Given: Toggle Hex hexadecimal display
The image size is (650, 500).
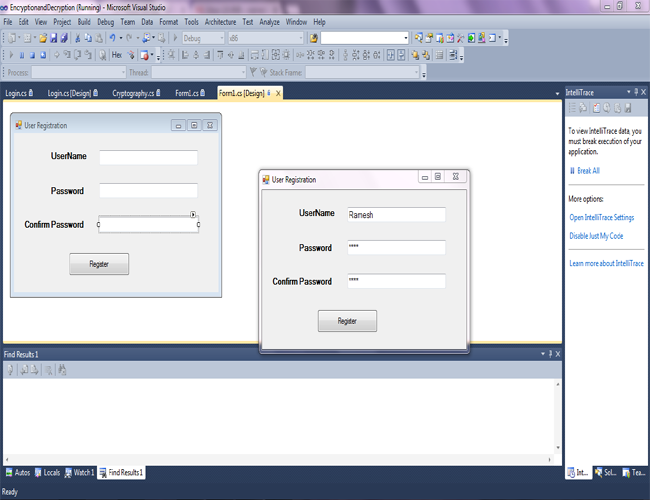Looking at the screenshot, I should click(117, 55).
